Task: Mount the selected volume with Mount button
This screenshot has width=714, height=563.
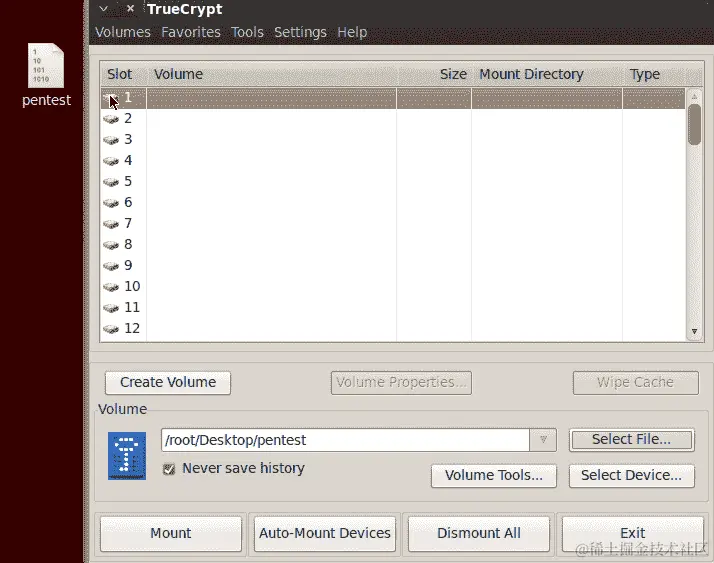Action: (x=171, y=533)
